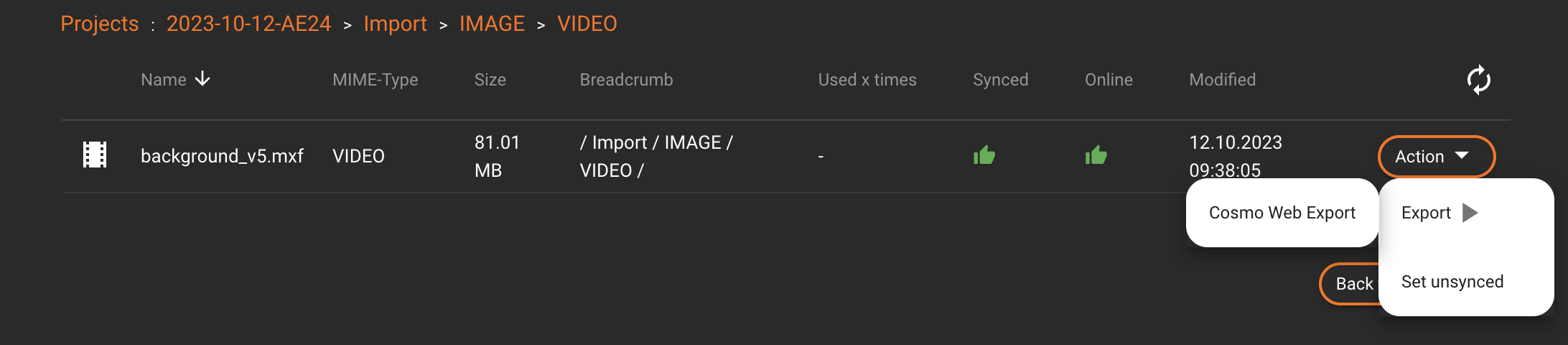Select Cosmo Web Export option
The image size is (1568, 345).
pyautogui.click(x=1282, y=213)
